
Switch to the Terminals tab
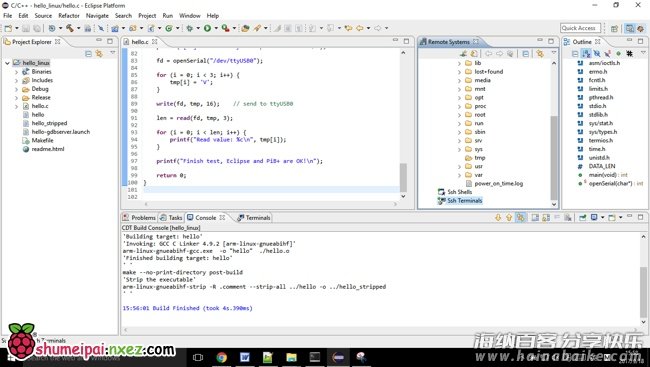(x=254, y=217)
